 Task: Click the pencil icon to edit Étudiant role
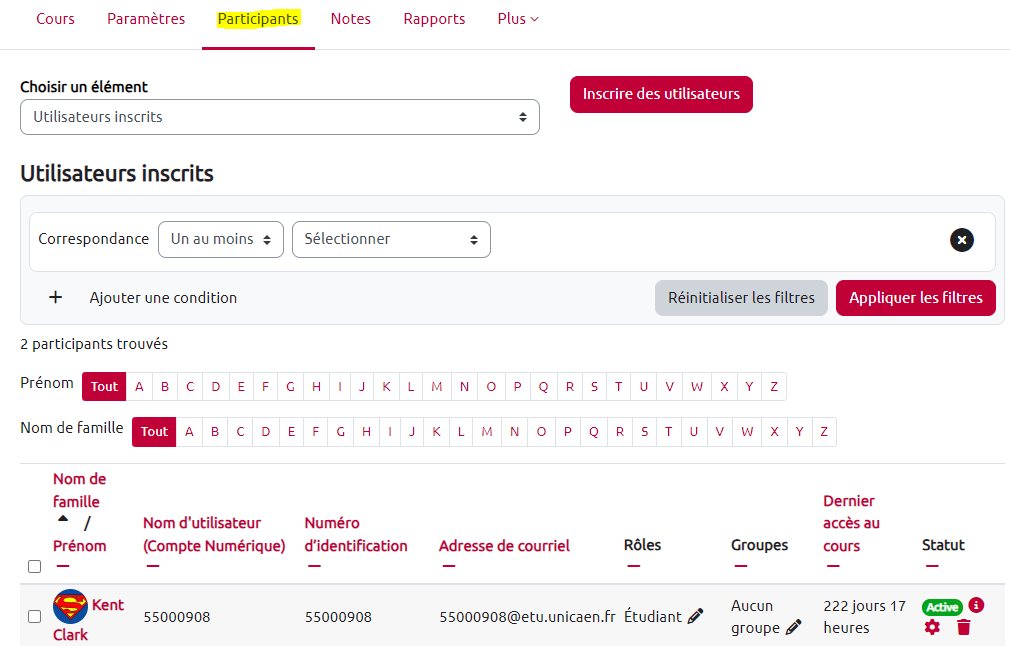tap(696, 616)
